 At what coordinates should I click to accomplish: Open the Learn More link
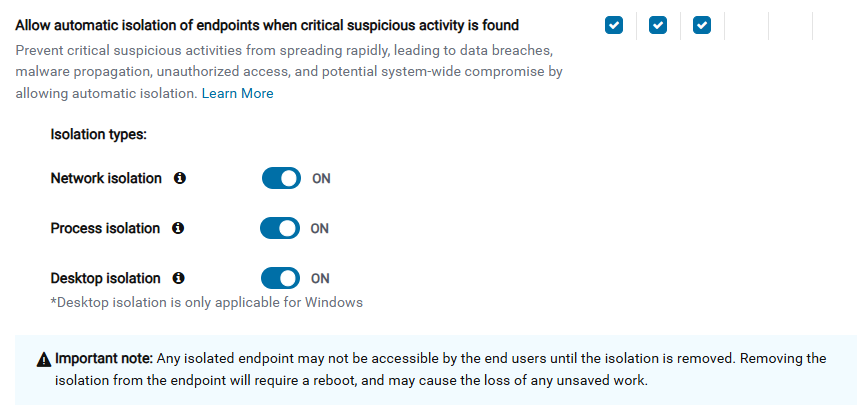pos(237,94)
